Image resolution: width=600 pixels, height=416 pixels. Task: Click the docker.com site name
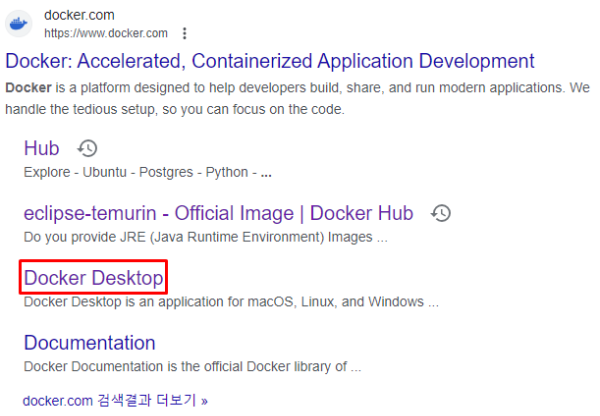79,15
